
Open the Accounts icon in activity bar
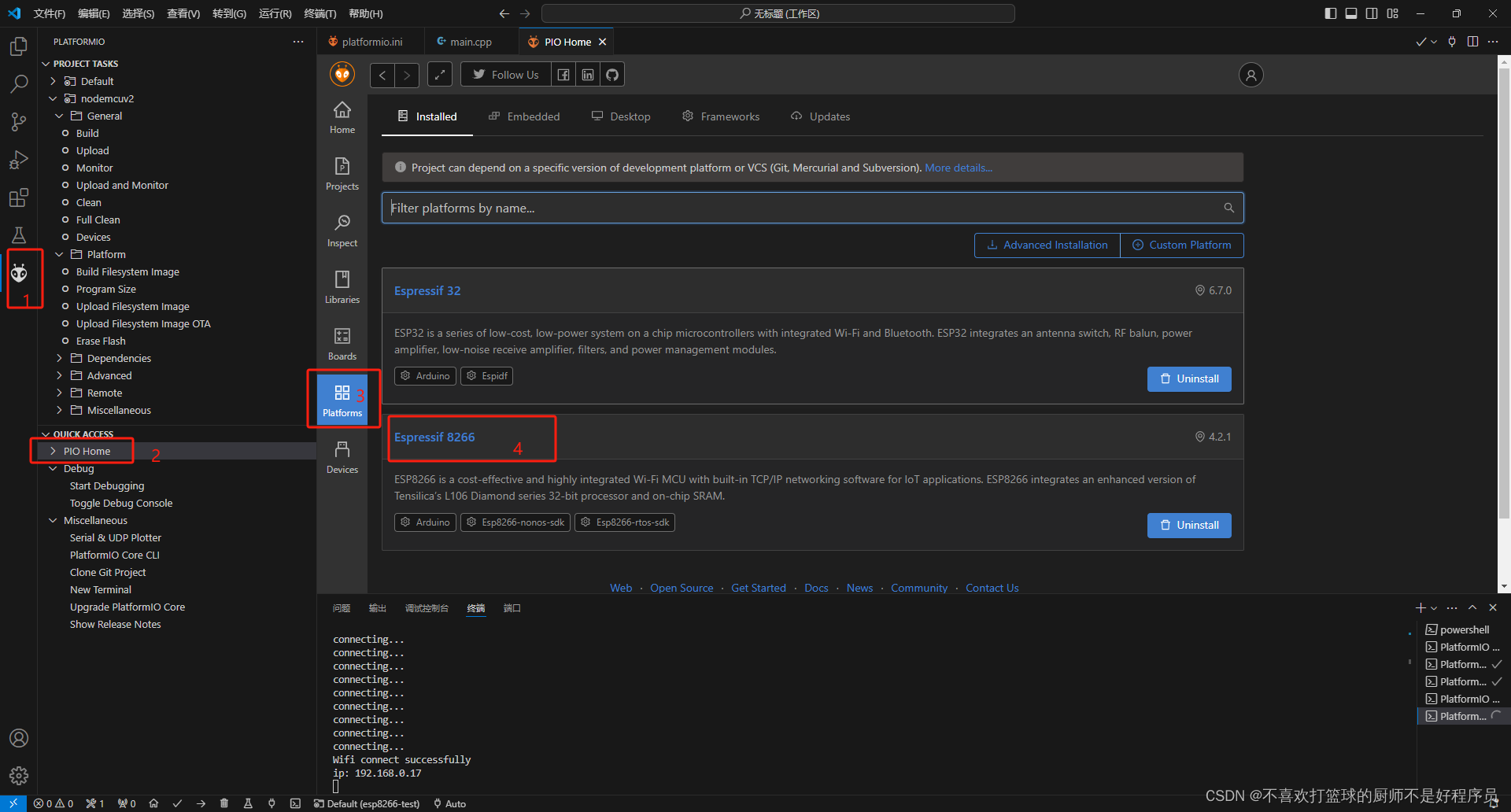pyautogui.click(x=19, y=738)
